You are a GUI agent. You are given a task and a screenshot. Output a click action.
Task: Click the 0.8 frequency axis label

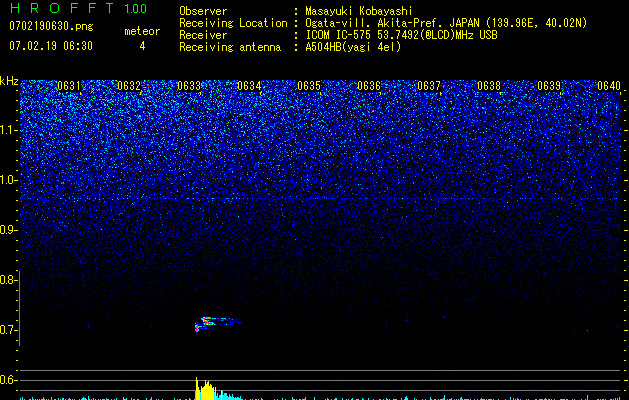(x=8, y=280)
